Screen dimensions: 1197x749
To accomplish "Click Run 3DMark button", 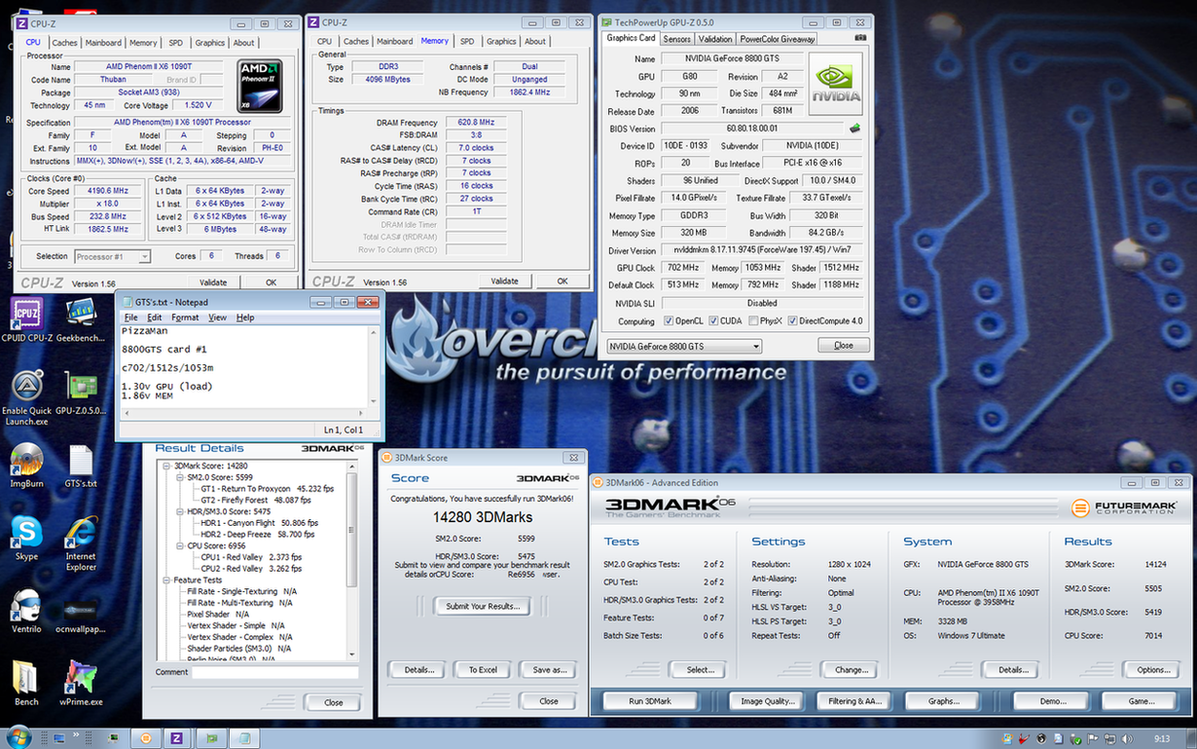I will pos(650,701).
